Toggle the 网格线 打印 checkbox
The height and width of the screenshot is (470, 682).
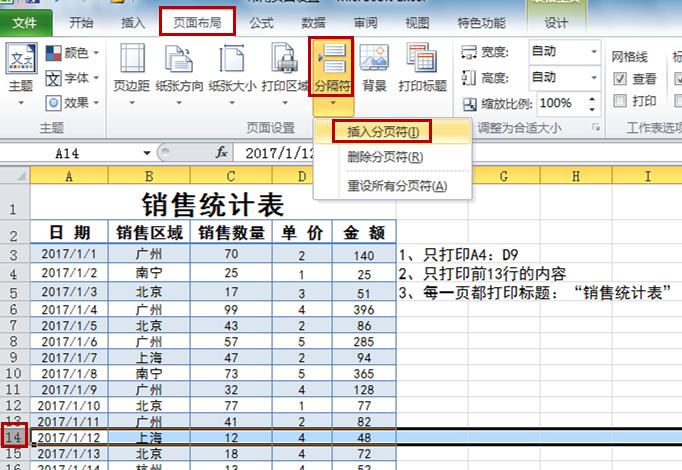(620, 101)
